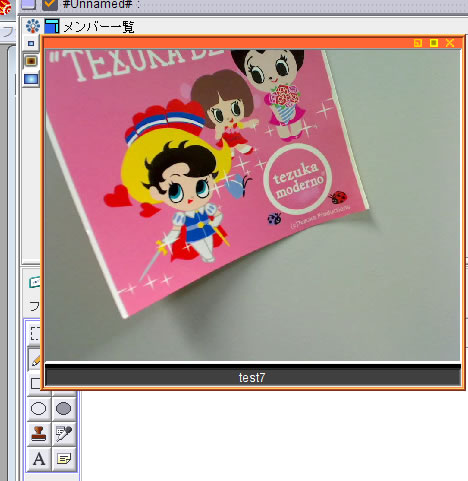Toggle the empty lavender box left of checkmark
Viewport: 468px width, 481px height.
[x=29, y=4]
